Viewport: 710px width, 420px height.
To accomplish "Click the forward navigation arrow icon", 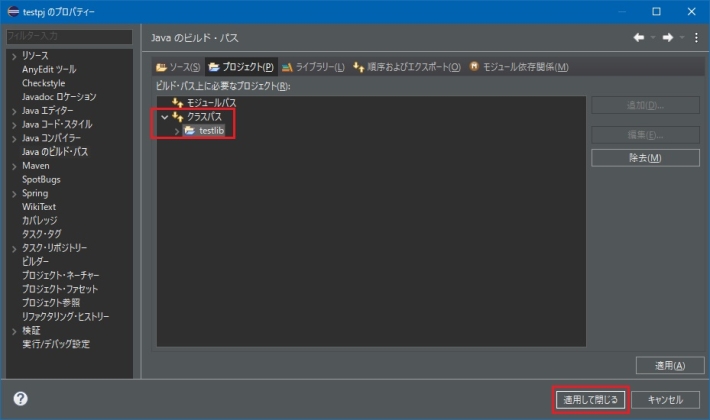I will (668, 38).
